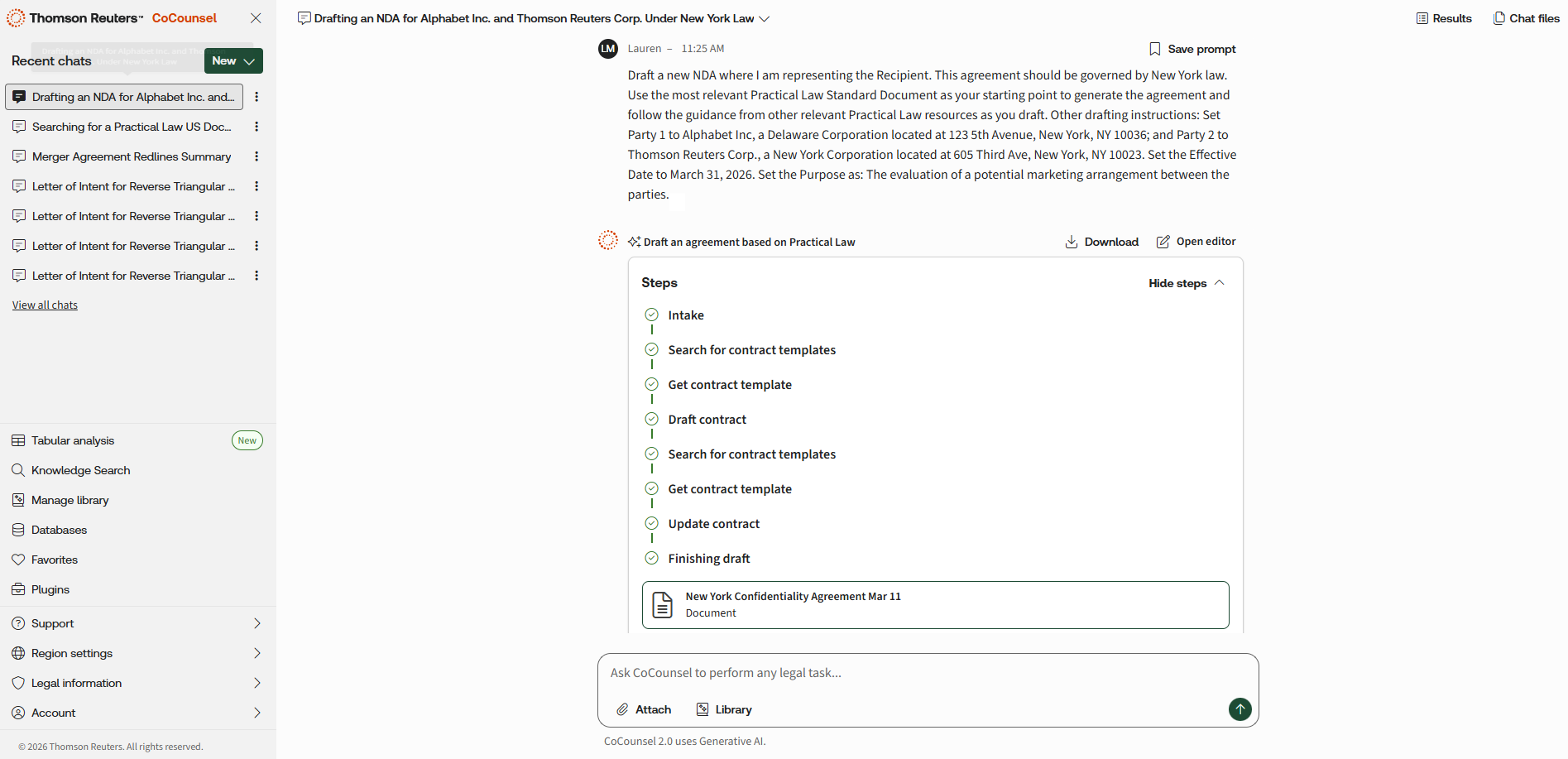Image resolution: width=1568 pixels, height=759 pixels.
Task: Collapse steps with Hide steps toggle
Action: coord(1186,283)
